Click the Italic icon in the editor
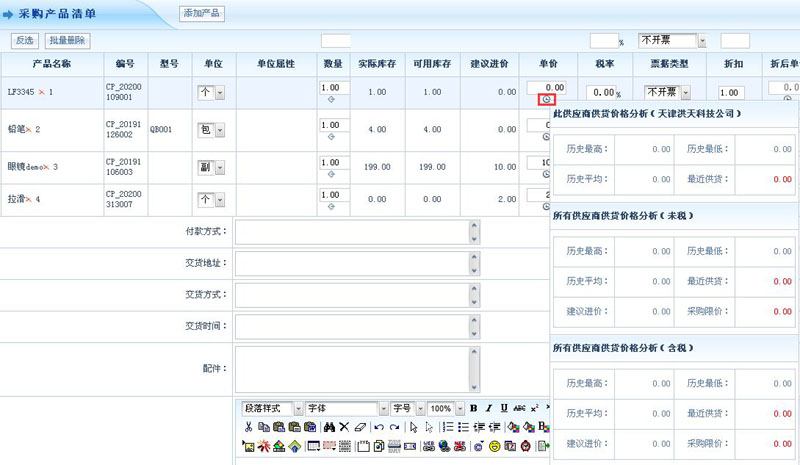The height and width of the screenshot is (465, 800). click(x=487, y=409)
